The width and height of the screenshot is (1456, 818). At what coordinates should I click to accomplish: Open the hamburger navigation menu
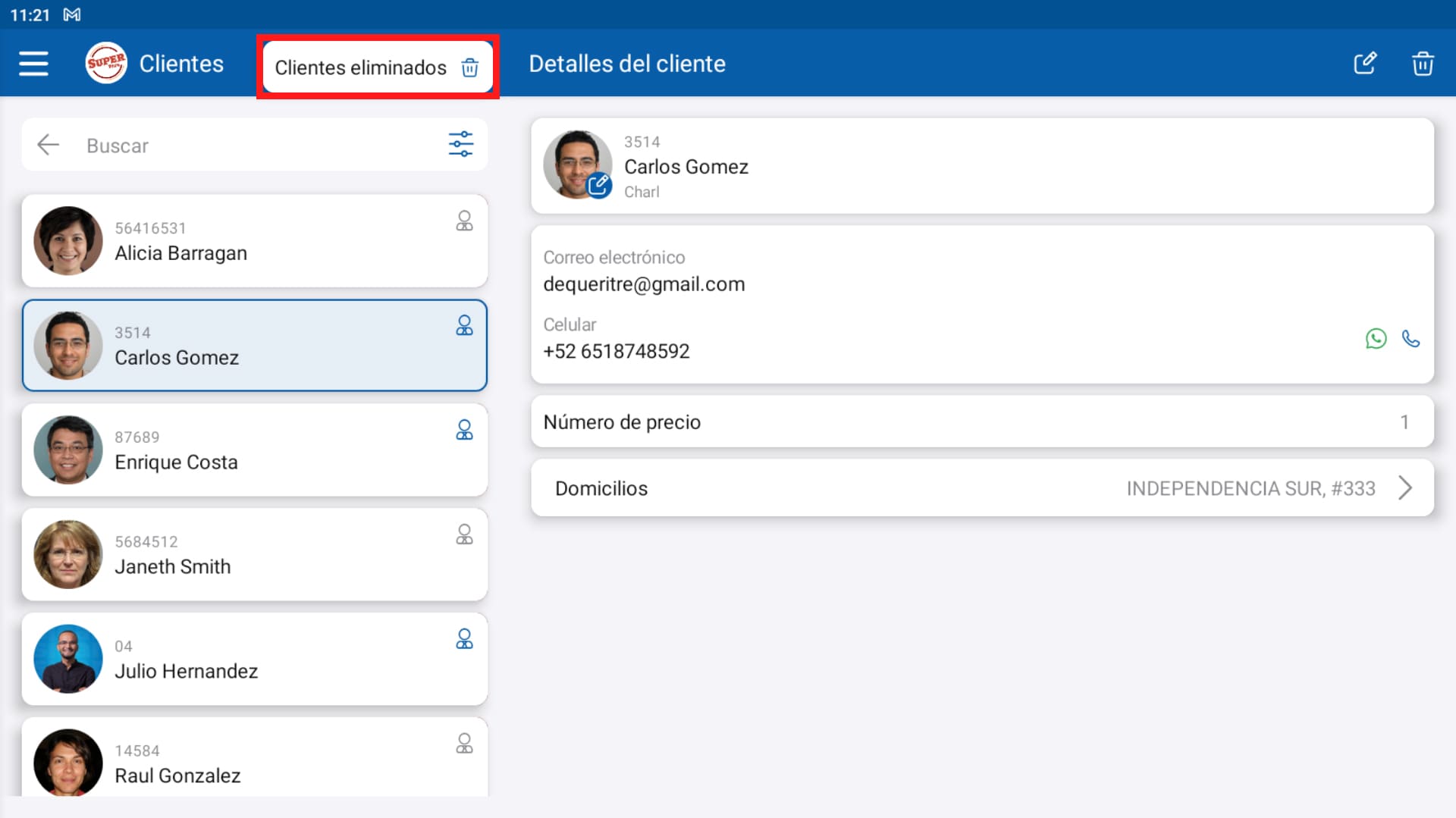(x=33, y=64)
